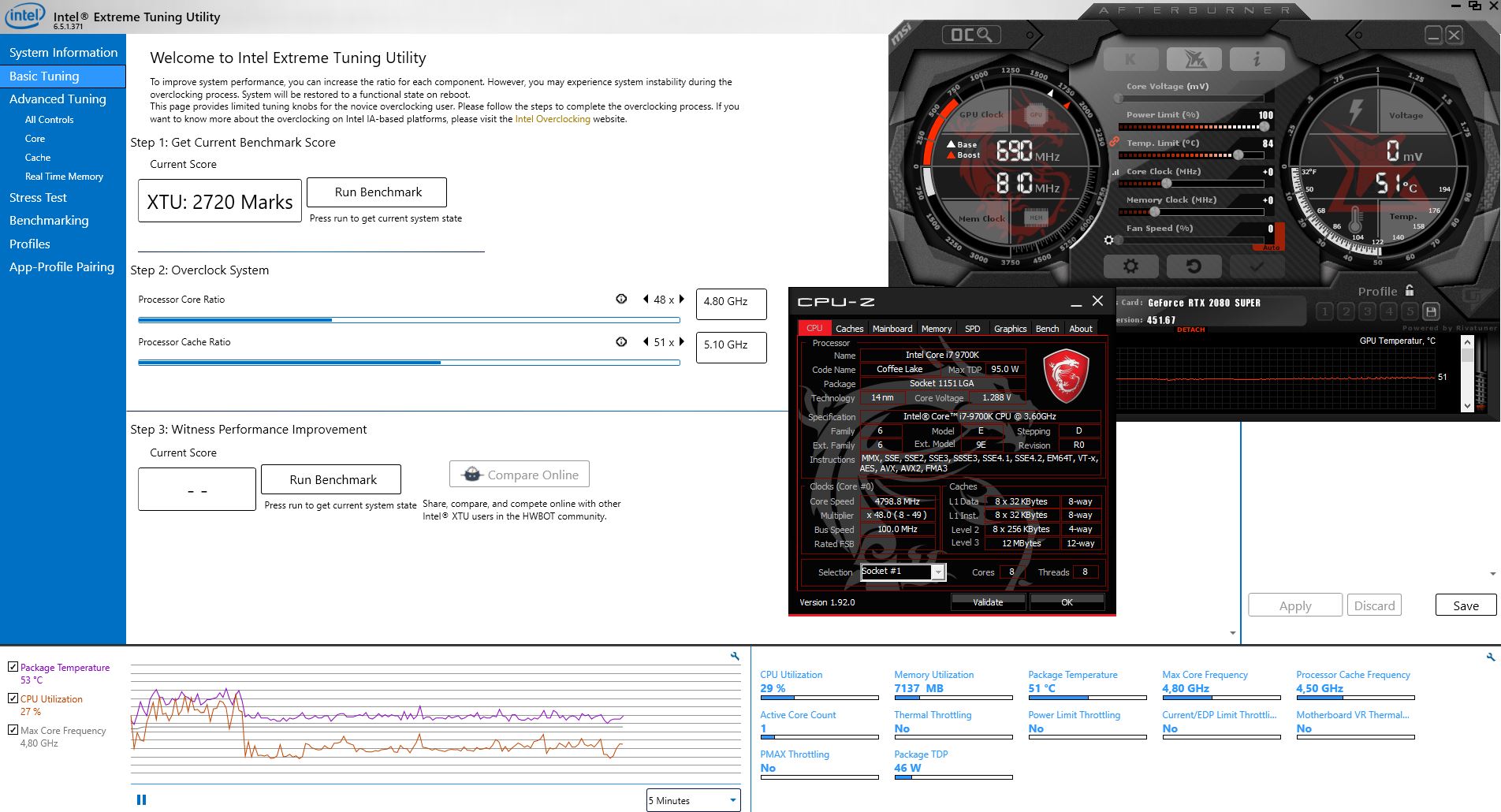Screen dimensions: 1501x812
Task: Switch to the Memory tab in CPU-Z
Action: [x=937, y=328]
